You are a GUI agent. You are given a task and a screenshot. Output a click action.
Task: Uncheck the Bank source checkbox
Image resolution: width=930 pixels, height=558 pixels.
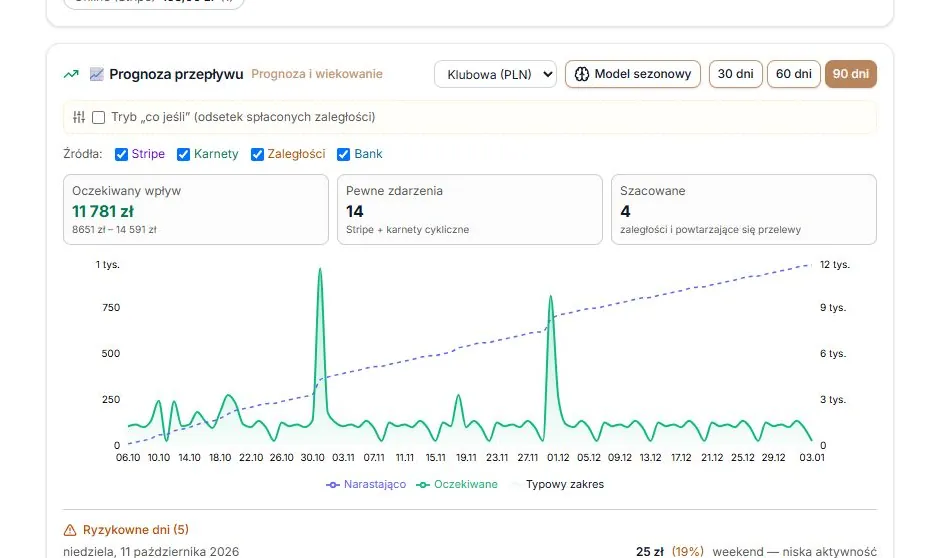(343, 154)
